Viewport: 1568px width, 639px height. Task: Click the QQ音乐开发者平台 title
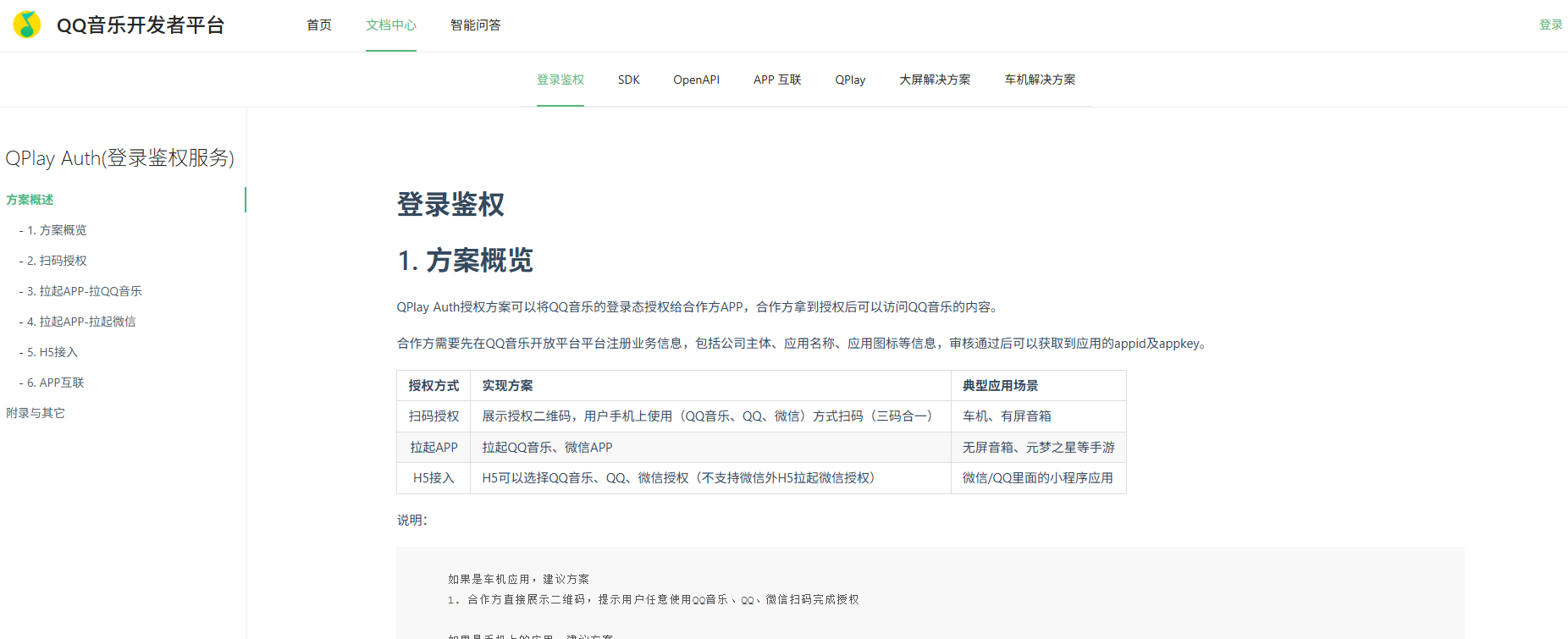tap(141, 25)
